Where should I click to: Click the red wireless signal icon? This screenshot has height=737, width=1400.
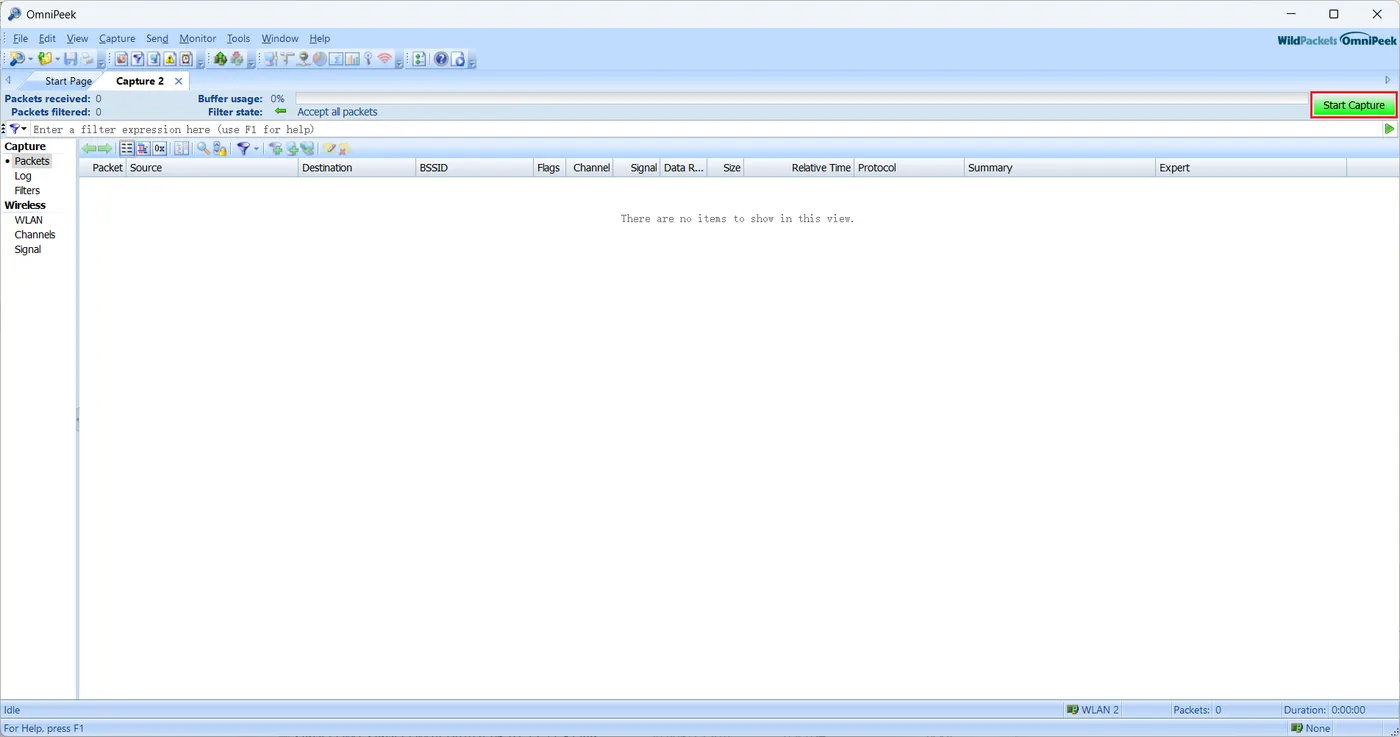pos(385,59)
